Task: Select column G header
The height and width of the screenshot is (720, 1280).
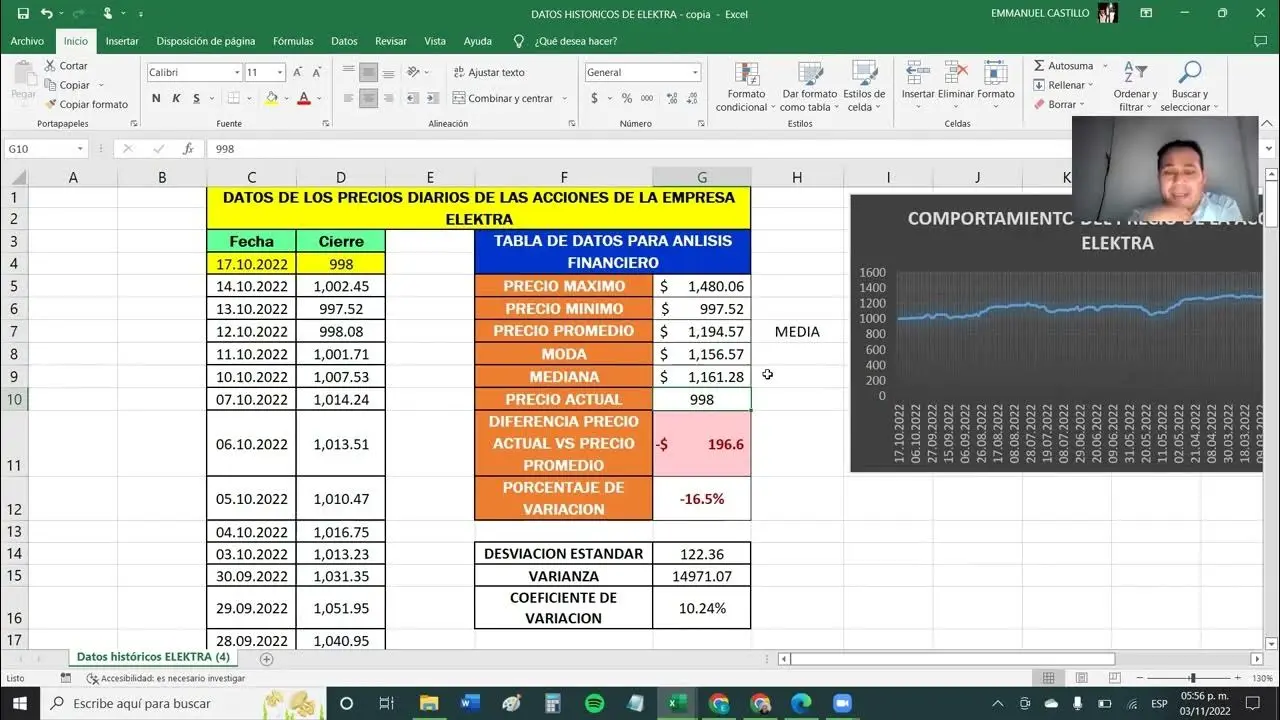Action: (702, 177)
